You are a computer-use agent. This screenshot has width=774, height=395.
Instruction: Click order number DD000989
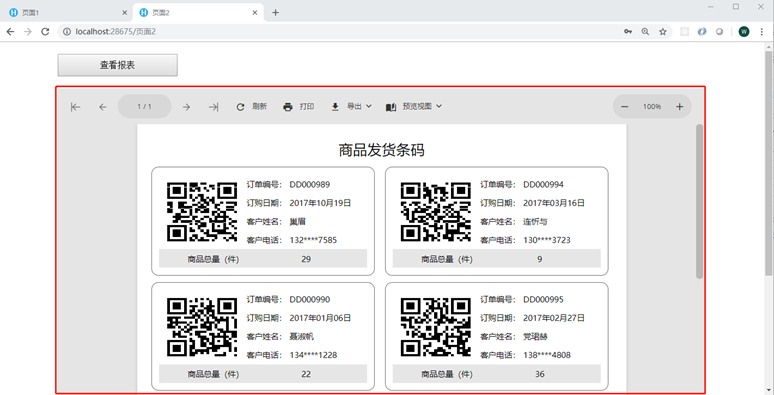pos(310,185)
